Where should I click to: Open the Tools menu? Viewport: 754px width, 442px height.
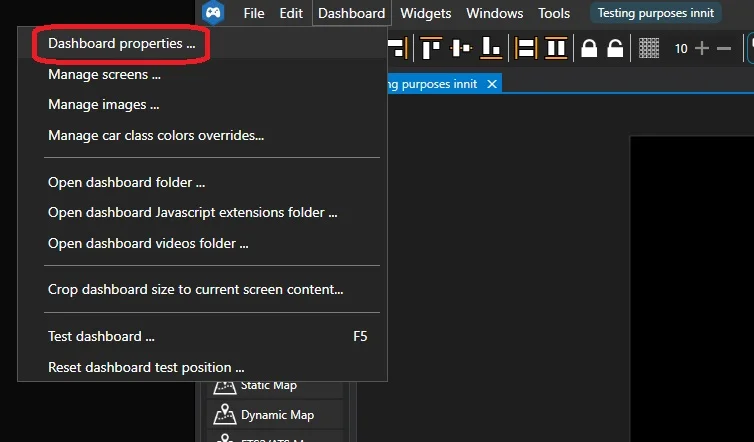554,13
